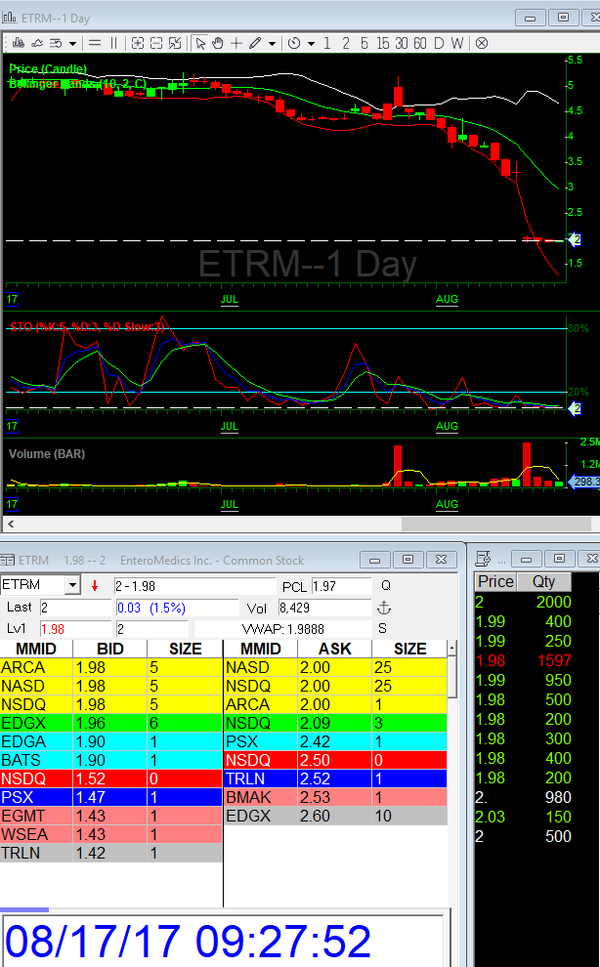Select the arrow pointer tool in chart toolbar
Screen dimensions: 600x967
[199, 43]
